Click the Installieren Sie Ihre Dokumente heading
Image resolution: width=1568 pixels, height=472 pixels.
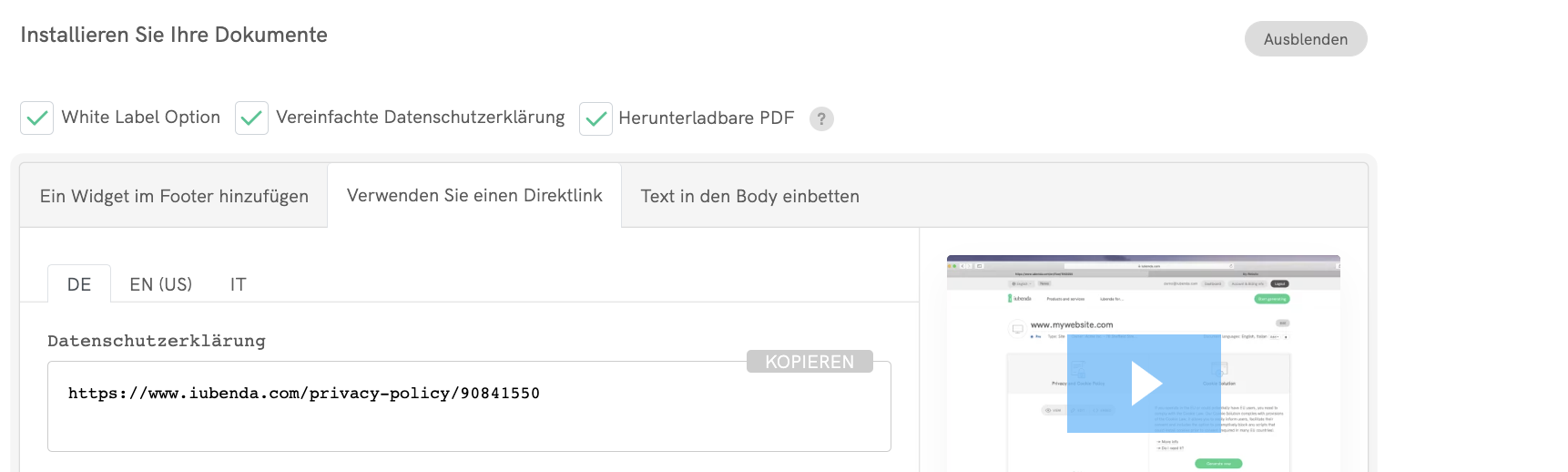coord(174,35)
